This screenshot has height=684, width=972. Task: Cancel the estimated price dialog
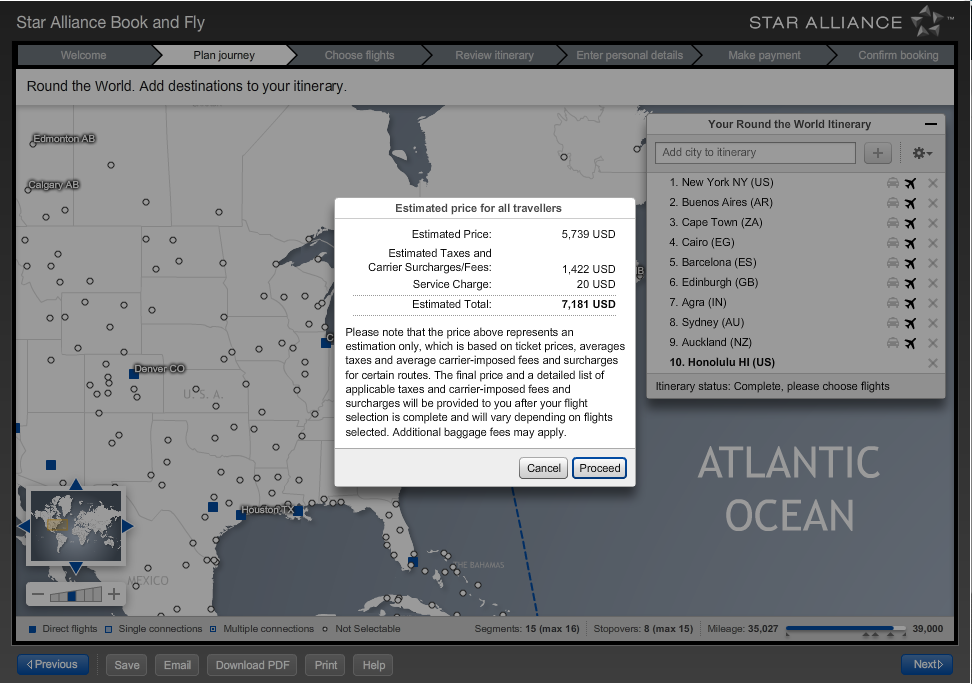[543, 468]
